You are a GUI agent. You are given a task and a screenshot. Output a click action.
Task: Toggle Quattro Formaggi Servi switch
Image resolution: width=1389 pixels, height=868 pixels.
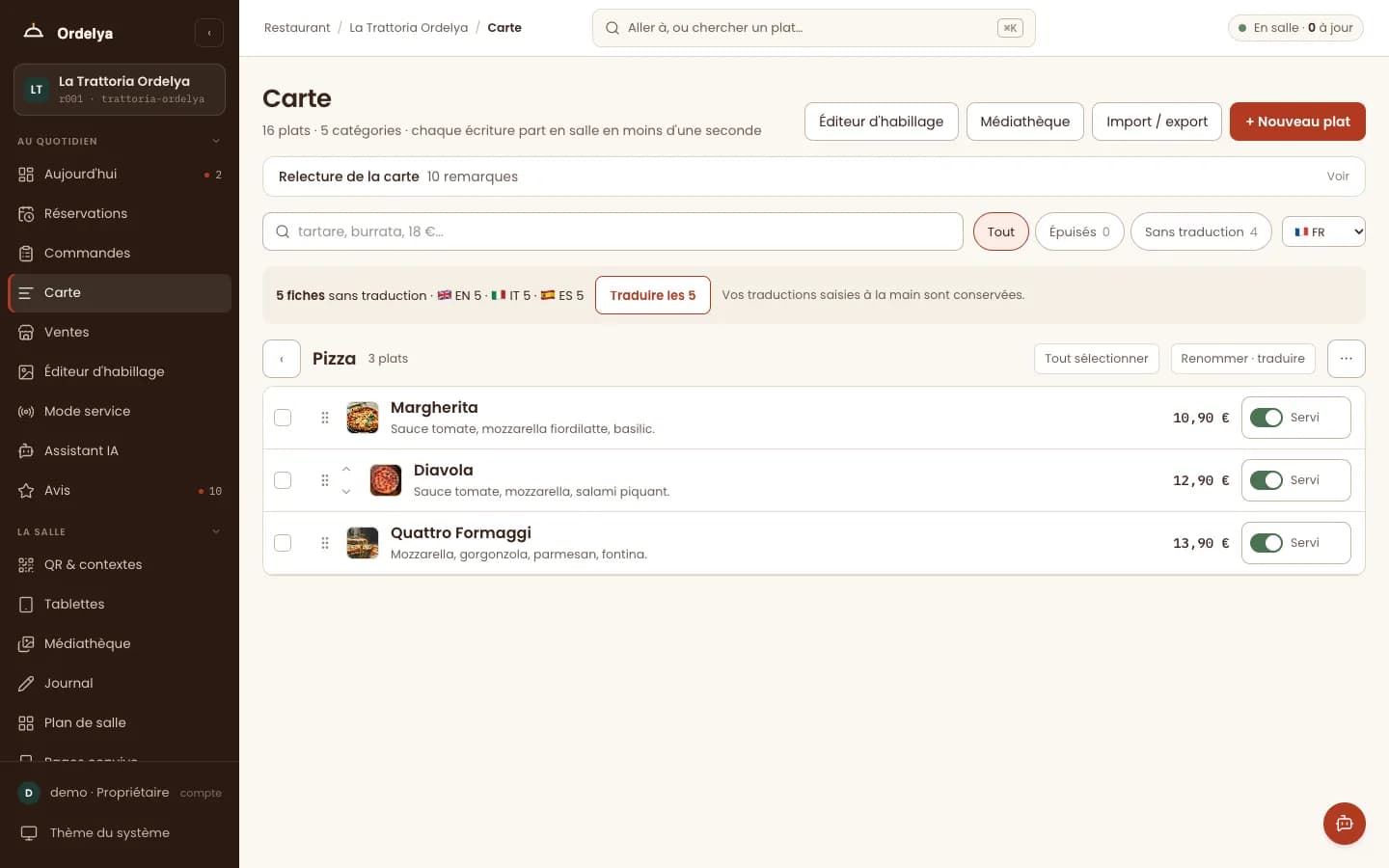[x=1266, y=543]
